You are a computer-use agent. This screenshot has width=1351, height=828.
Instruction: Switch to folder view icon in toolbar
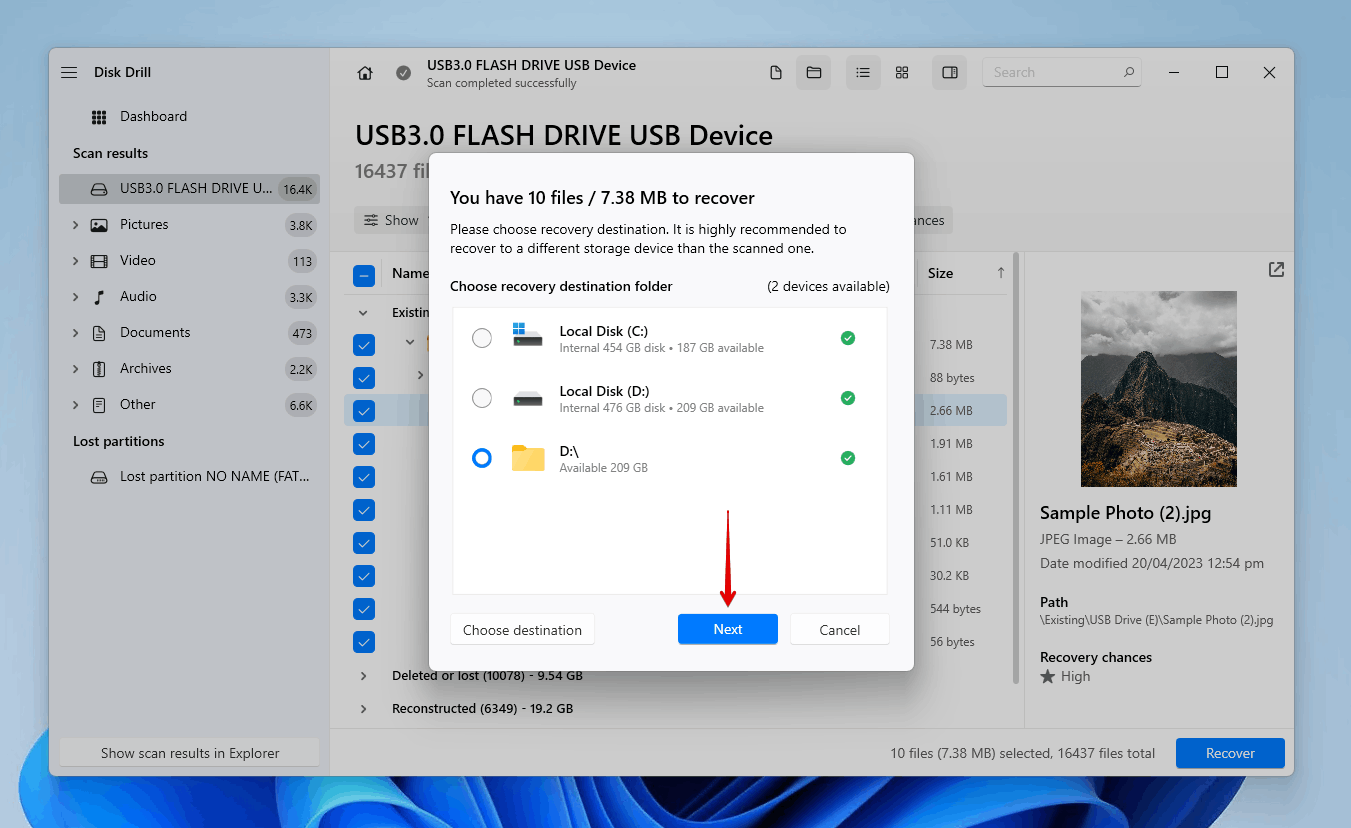814,73
